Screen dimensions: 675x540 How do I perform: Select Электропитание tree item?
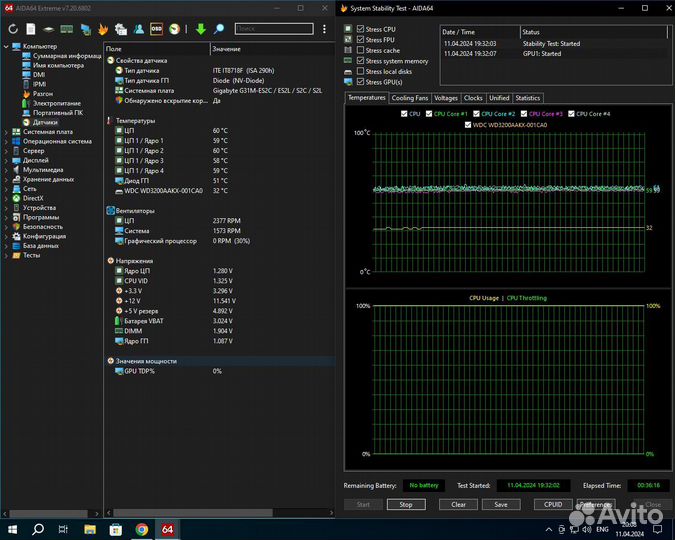pyautogui.click(x=57, y=103)
